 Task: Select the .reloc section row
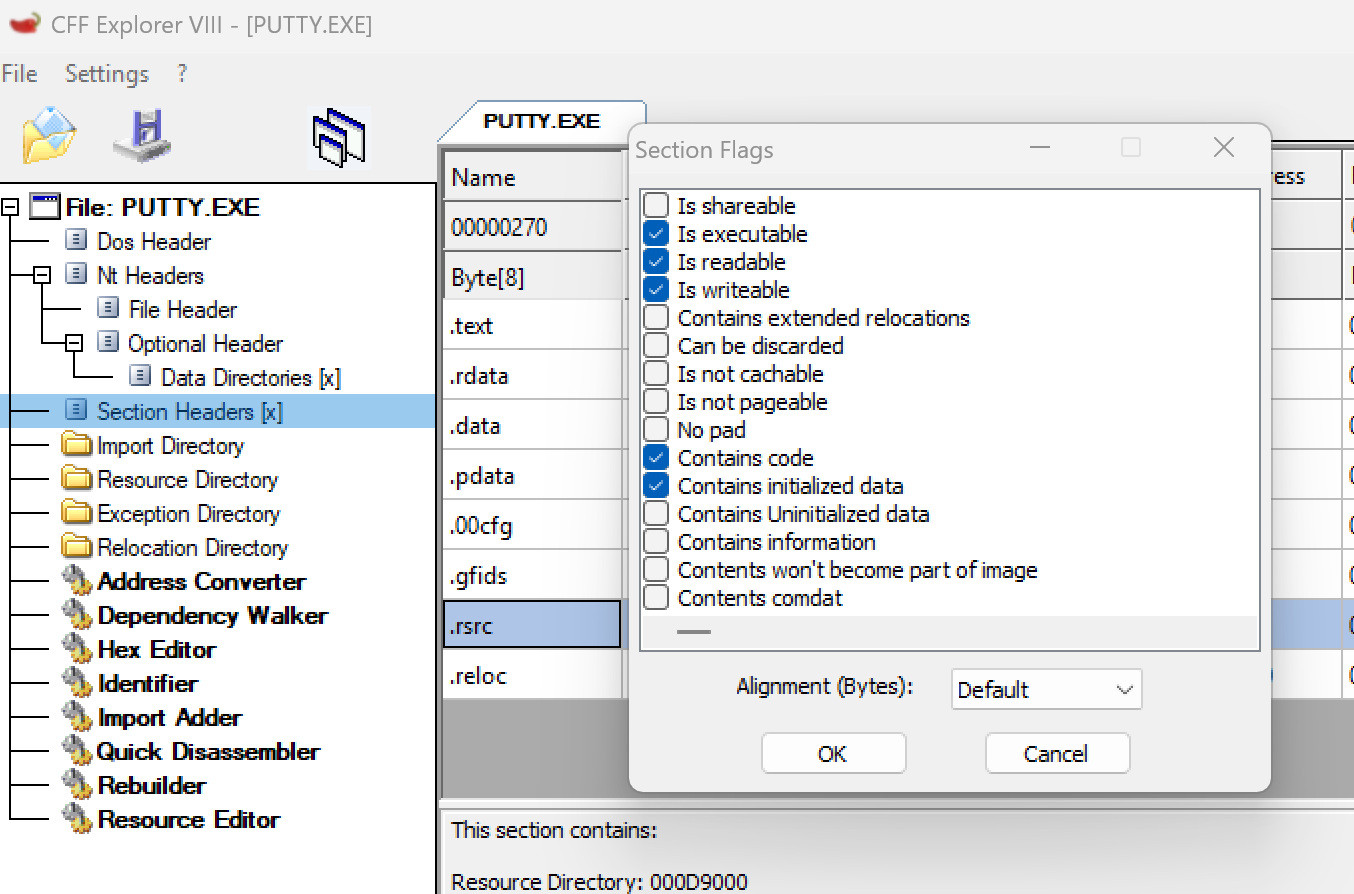(x=532, y=675)
